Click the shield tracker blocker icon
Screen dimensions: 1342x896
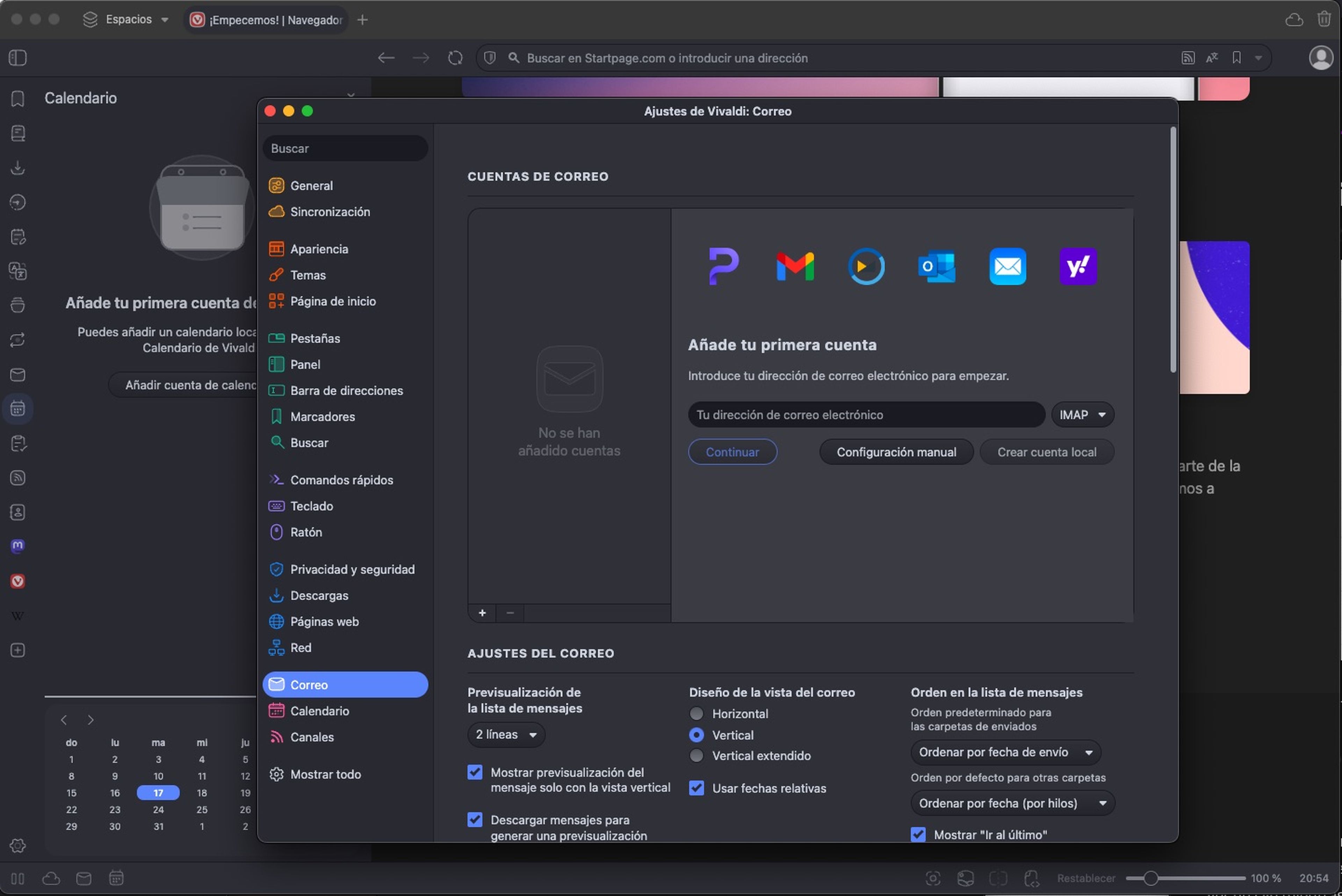[x=490, y=58]
